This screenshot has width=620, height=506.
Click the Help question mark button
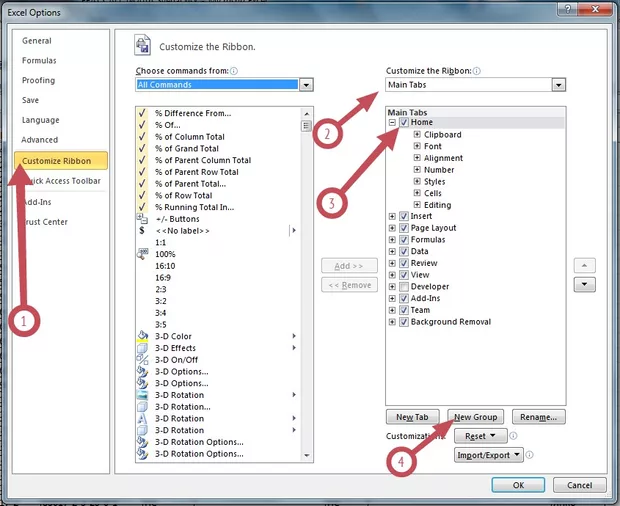pyautogui.click(x=568, y=9)
